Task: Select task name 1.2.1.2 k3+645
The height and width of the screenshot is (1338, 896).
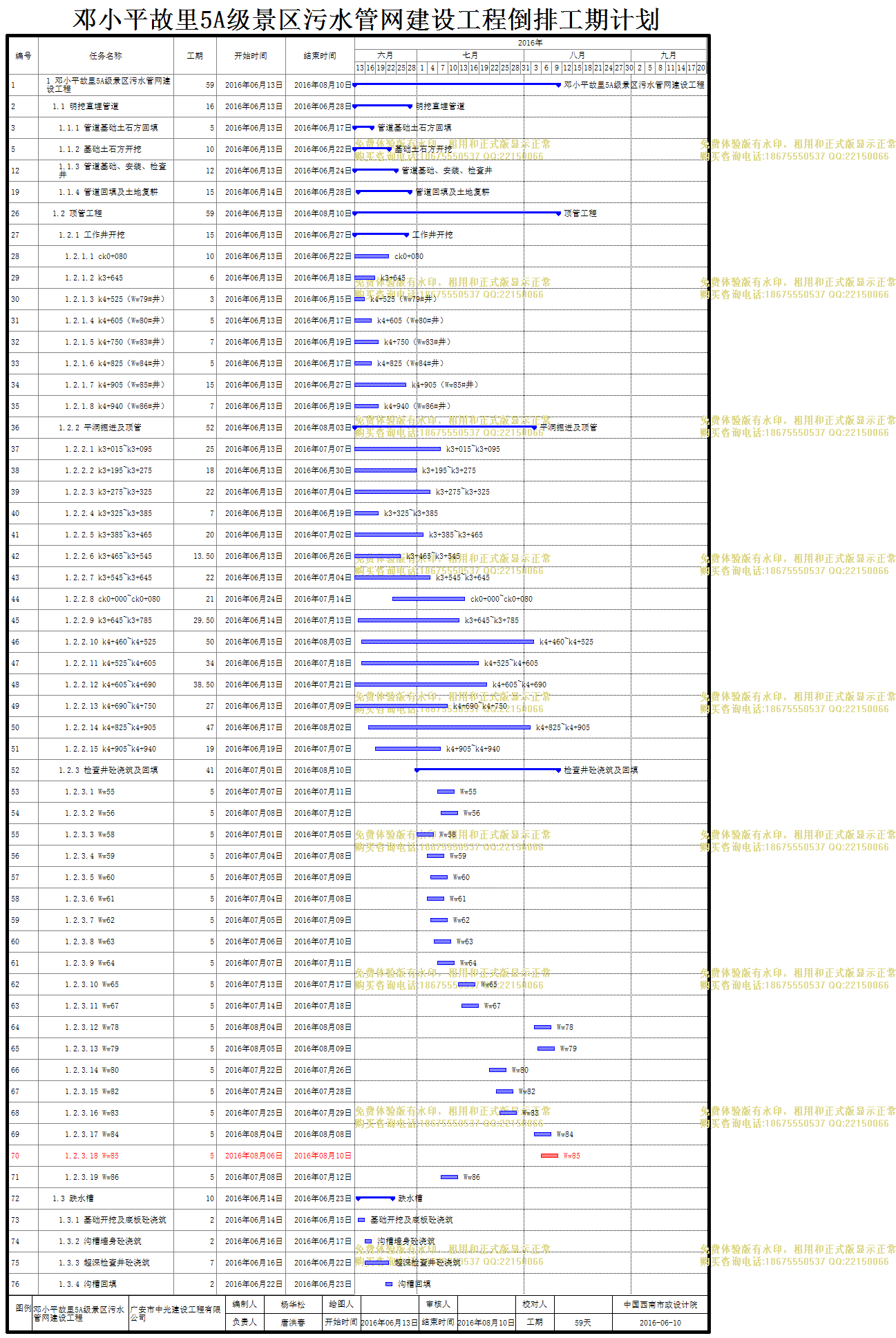Action: click(x=94, y=278)
